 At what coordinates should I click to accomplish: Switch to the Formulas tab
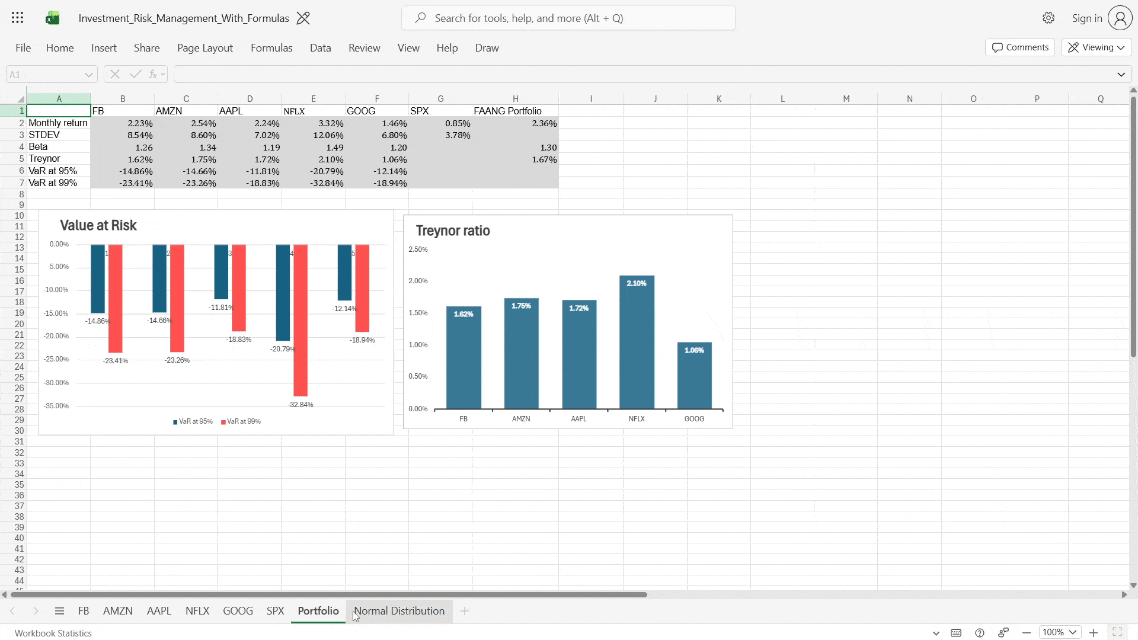tap(271, 48)
